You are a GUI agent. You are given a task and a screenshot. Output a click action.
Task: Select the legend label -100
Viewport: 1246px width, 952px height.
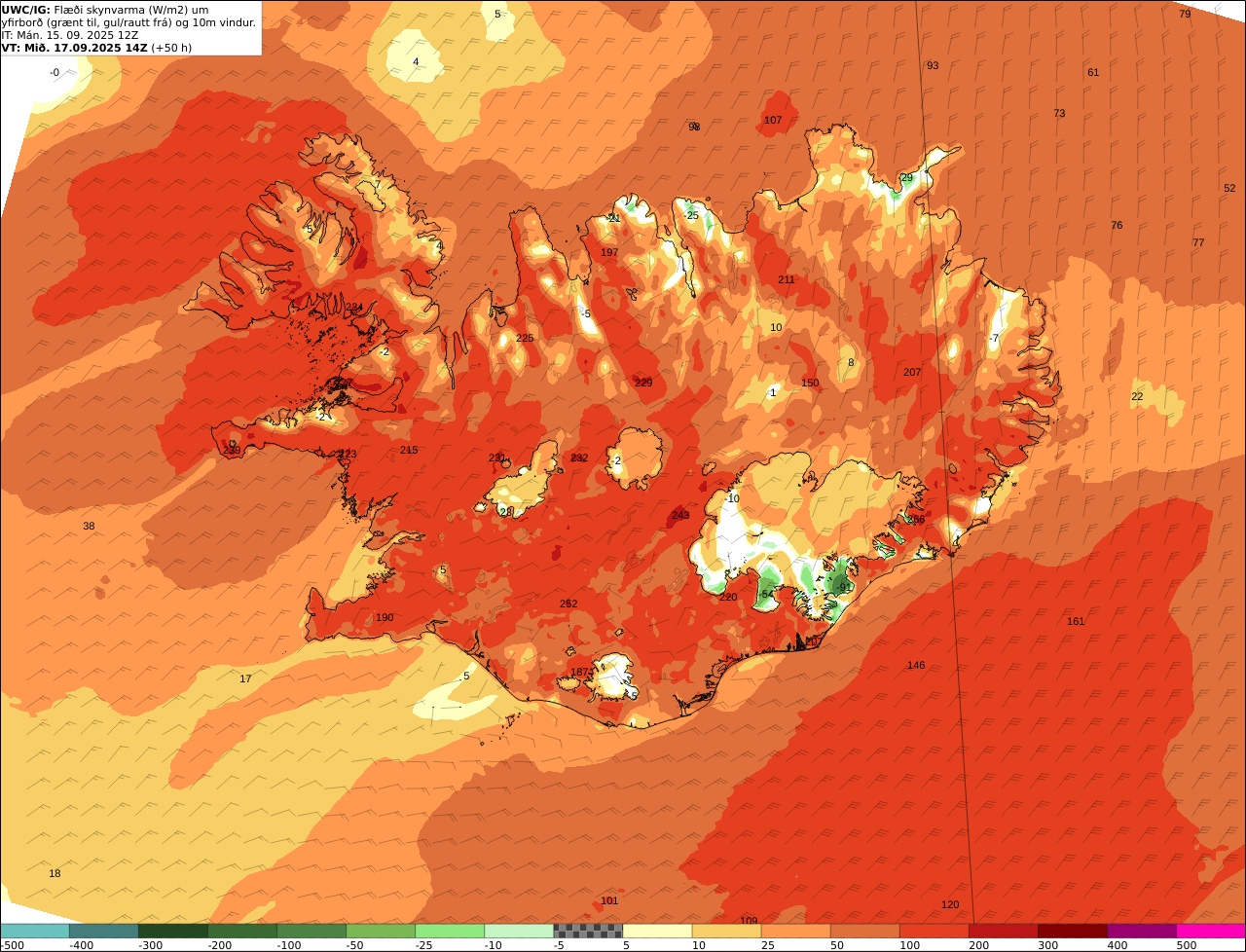point(289,945)
